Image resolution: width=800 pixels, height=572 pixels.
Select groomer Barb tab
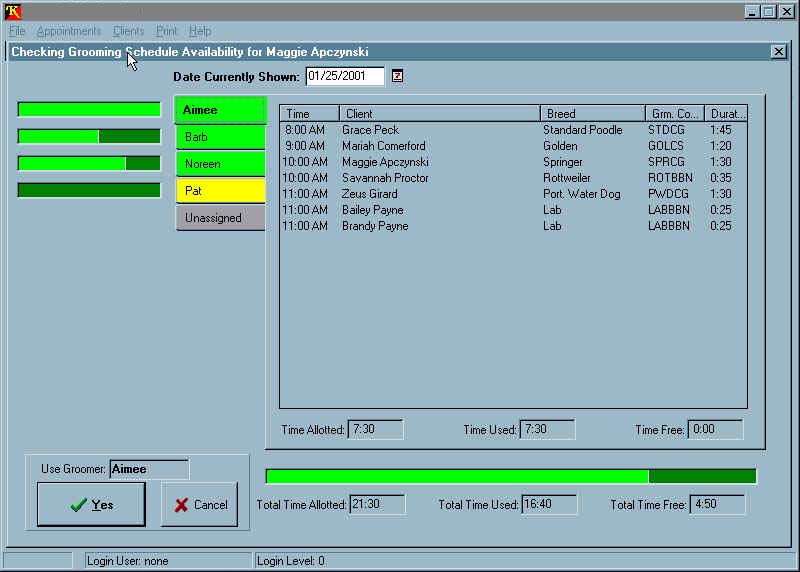(220, 137)
